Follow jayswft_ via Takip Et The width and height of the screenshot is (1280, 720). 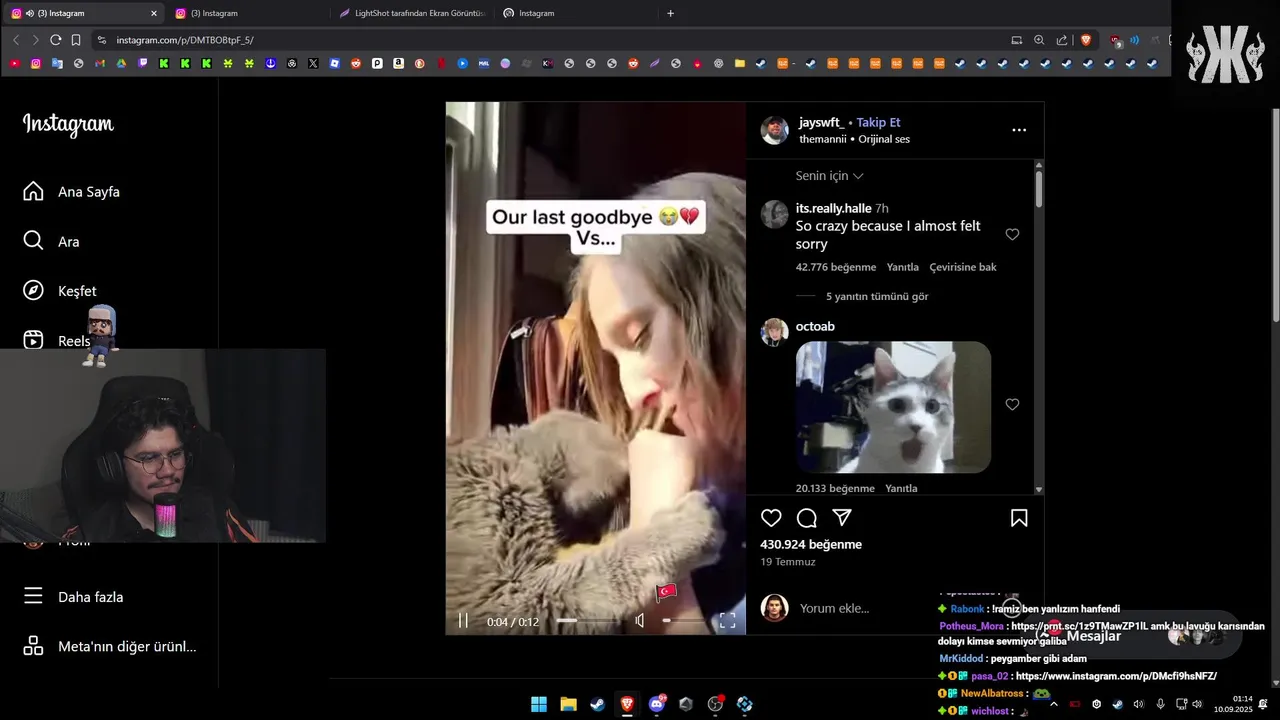[x=878, y=122]
